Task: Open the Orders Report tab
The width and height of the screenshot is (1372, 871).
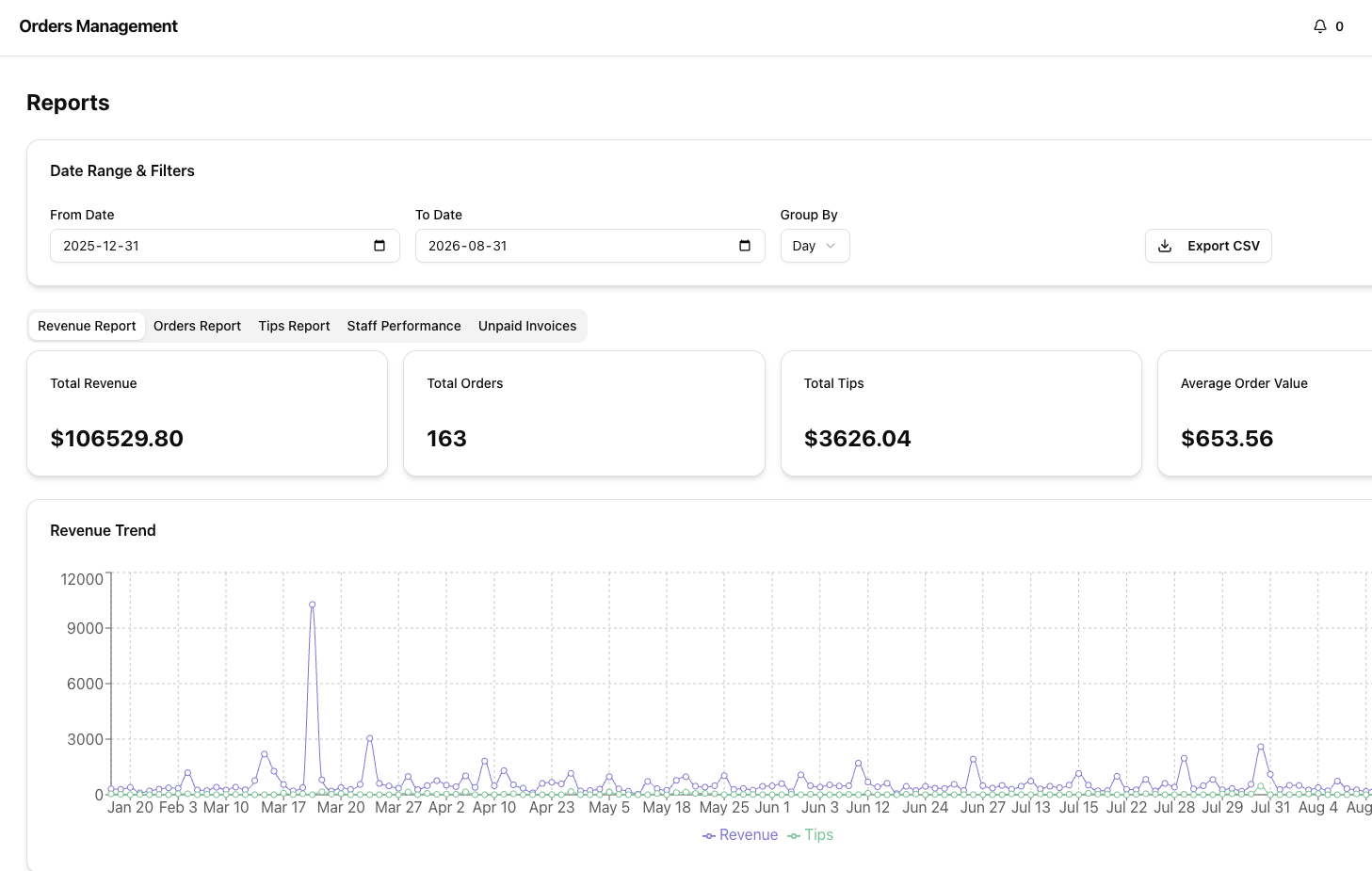Action: pyautogui.click(x=197, y=326)
